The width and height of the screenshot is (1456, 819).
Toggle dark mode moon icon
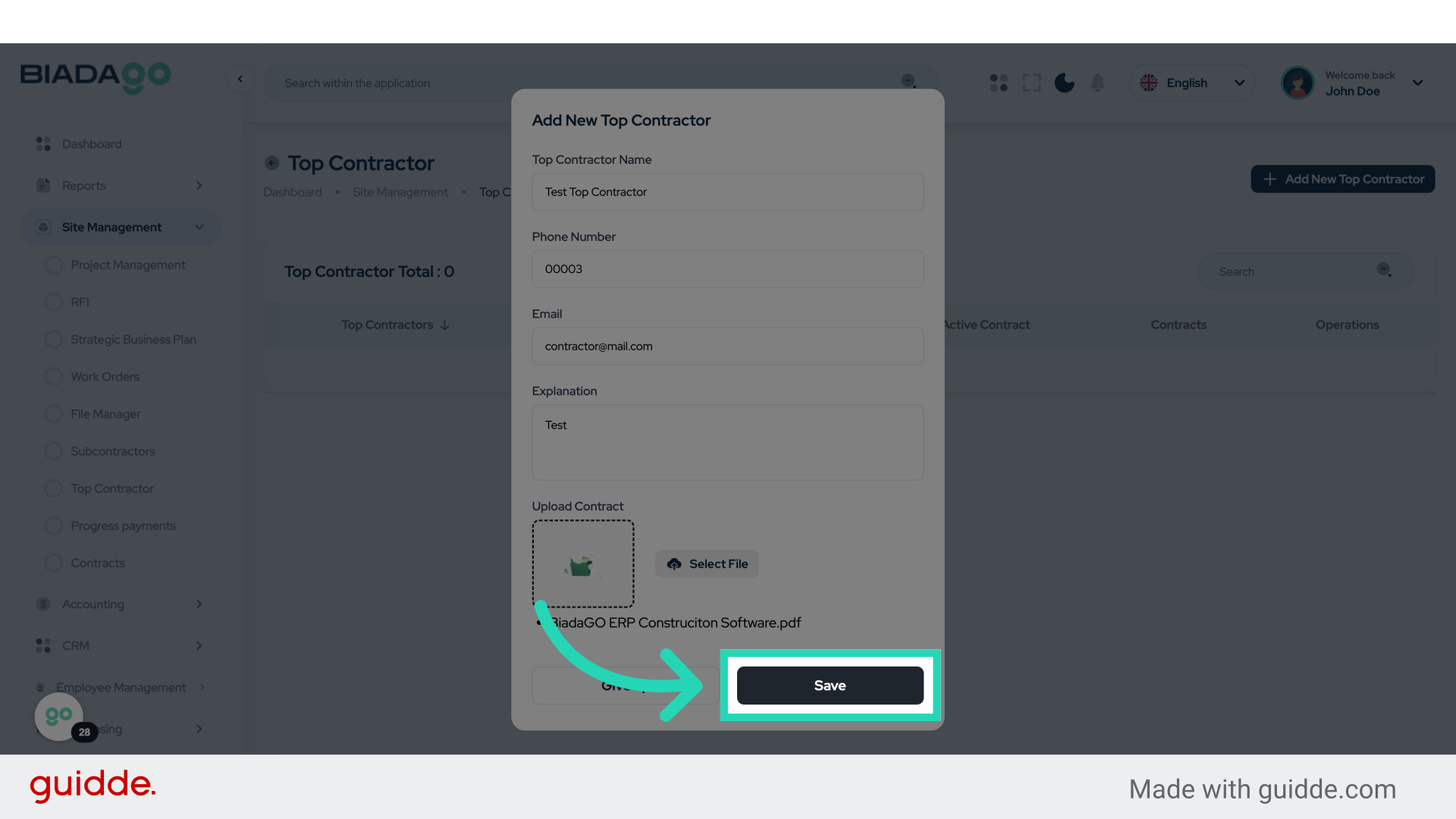[1064, 83]
